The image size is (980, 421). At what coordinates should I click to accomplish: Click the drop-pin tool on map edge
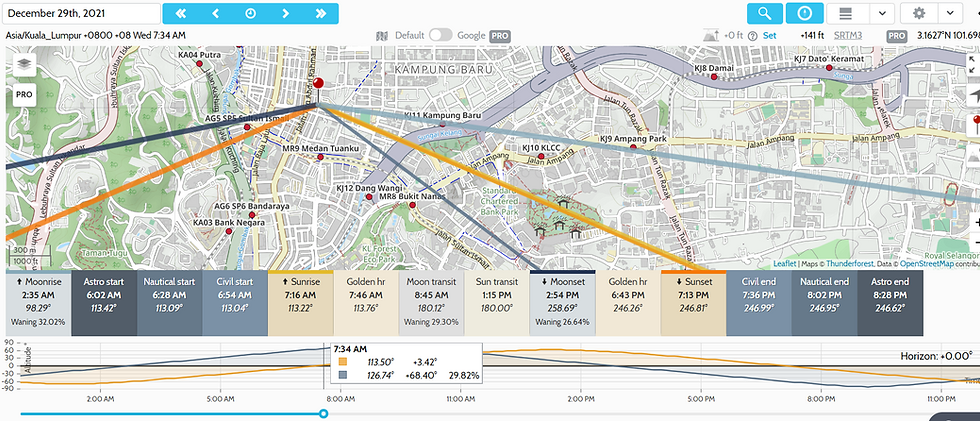tap(974, 126)
